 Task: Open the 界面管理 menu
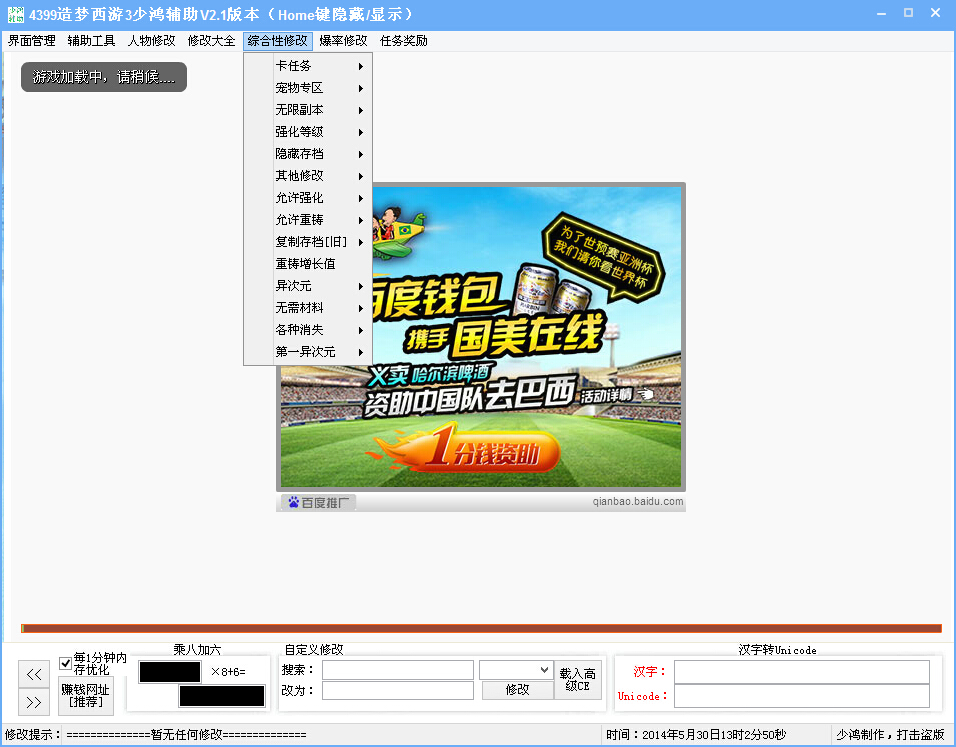coord(31,41)
